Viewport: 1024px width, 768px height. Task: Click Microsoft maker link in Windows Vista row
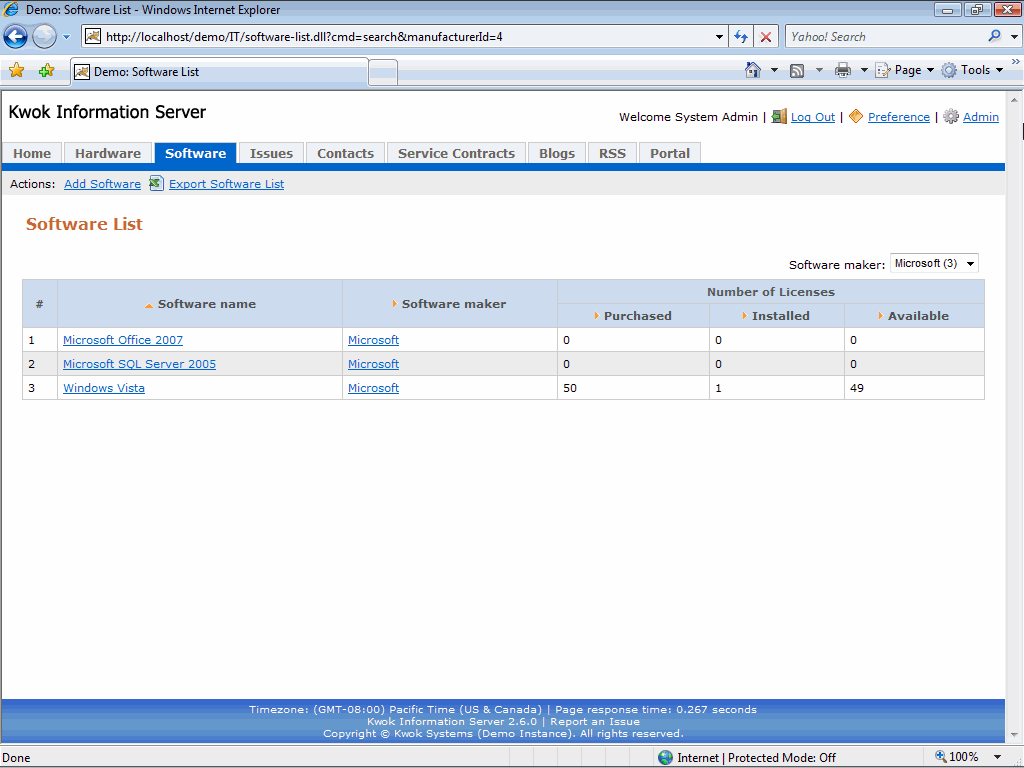373,388
